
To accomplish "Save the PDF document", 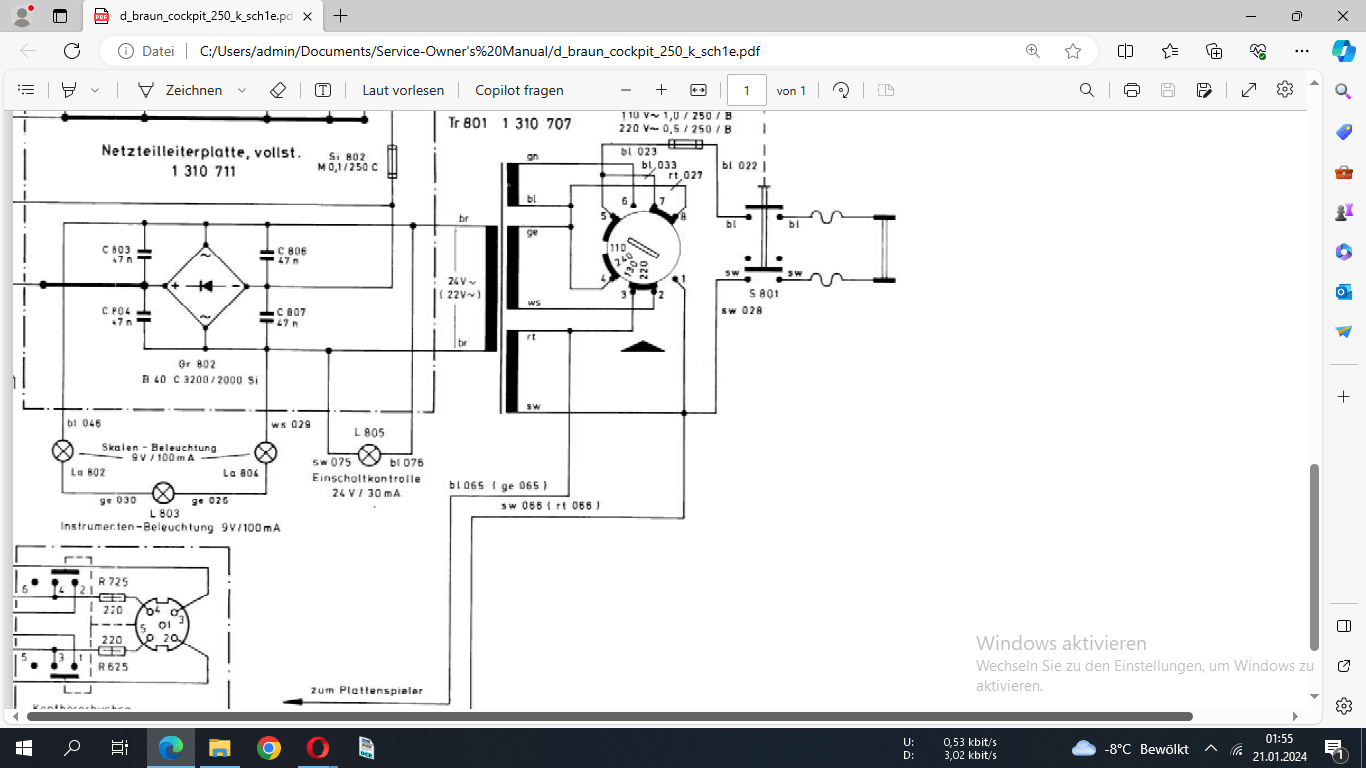I will [1168, 90].
